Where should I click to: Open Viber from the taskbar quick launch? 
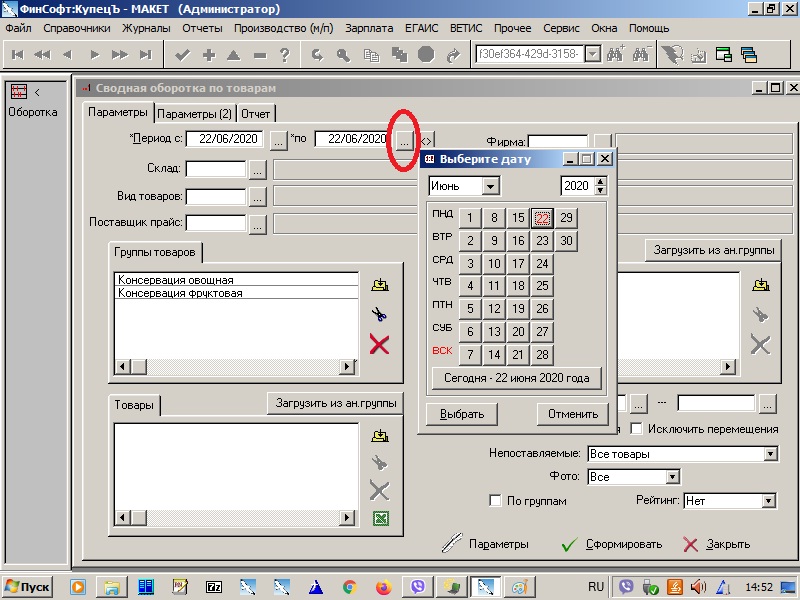[x=417, y=587]
